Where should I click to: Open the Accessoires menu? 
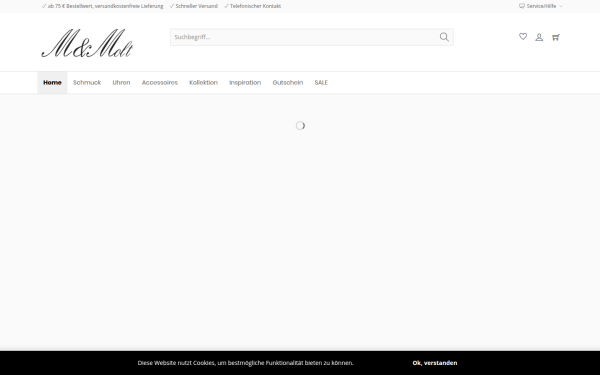160,83
